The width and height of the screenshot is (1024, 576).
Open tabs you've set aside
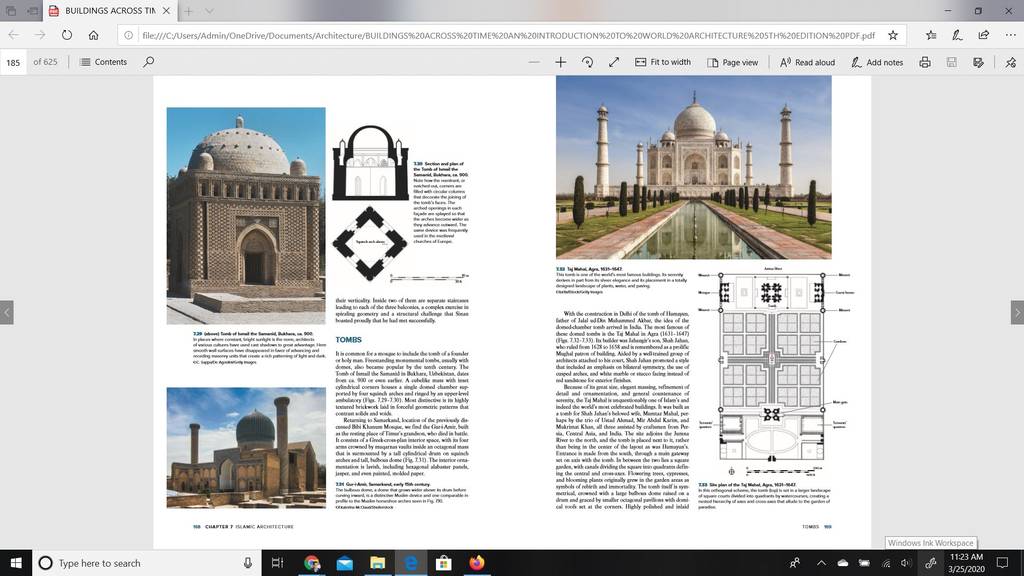(11, 10)
